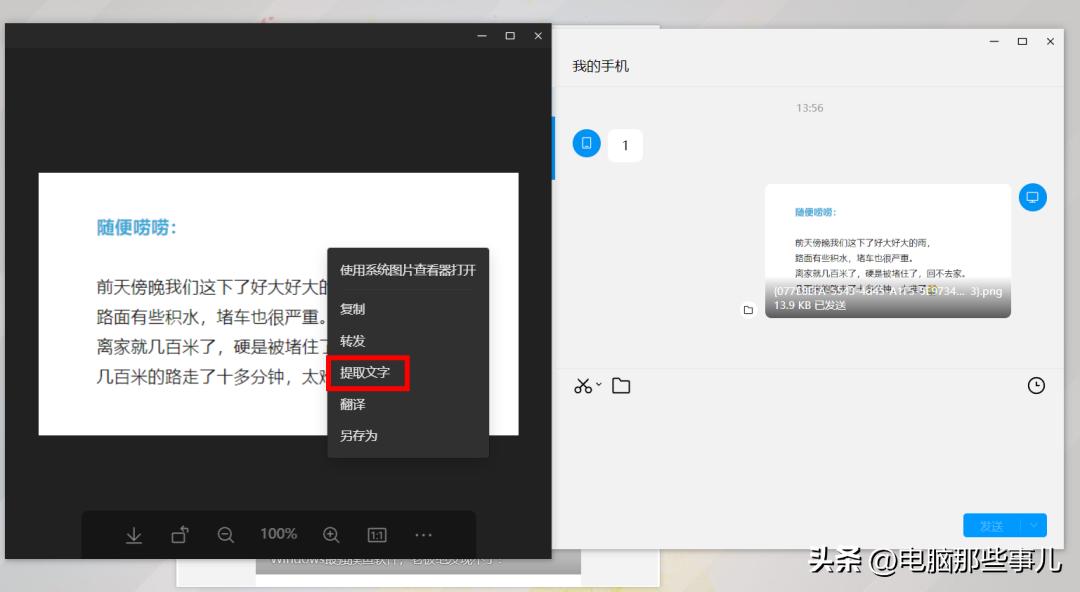Zoom out of the image
This screenshot has height=592, width=1080.
[227, 534]
